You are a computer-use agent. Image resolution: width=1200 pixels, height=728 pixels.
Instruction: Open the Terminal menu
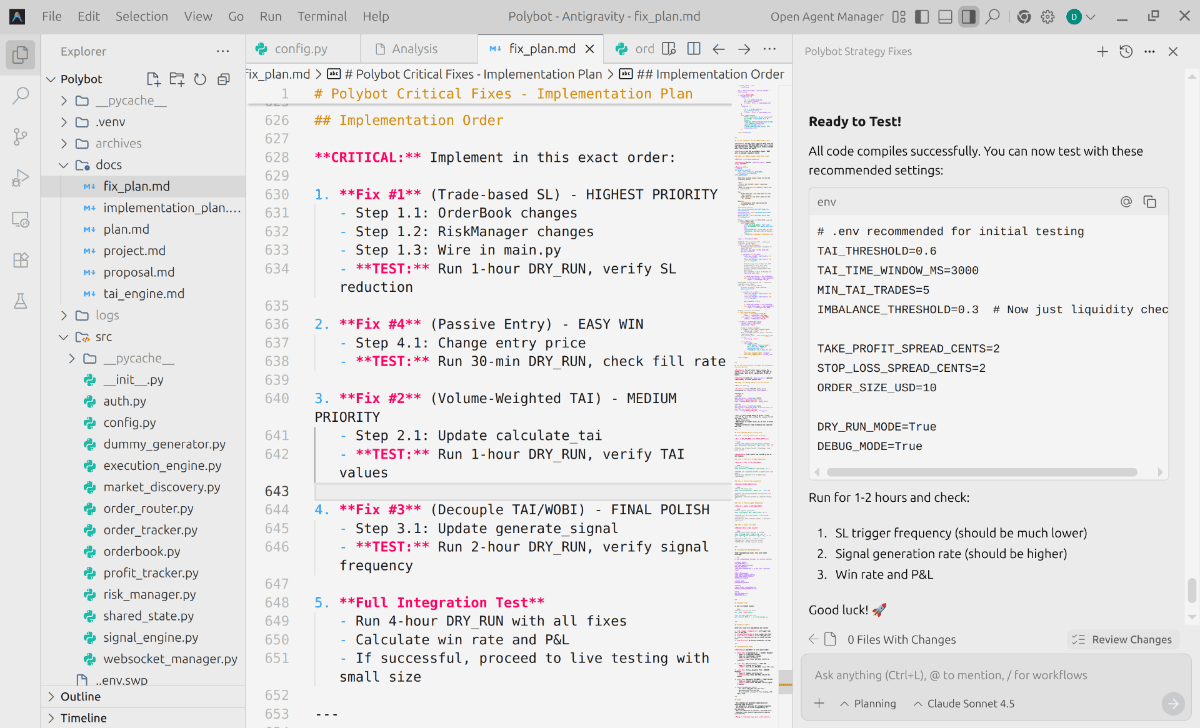coord(322,17)
